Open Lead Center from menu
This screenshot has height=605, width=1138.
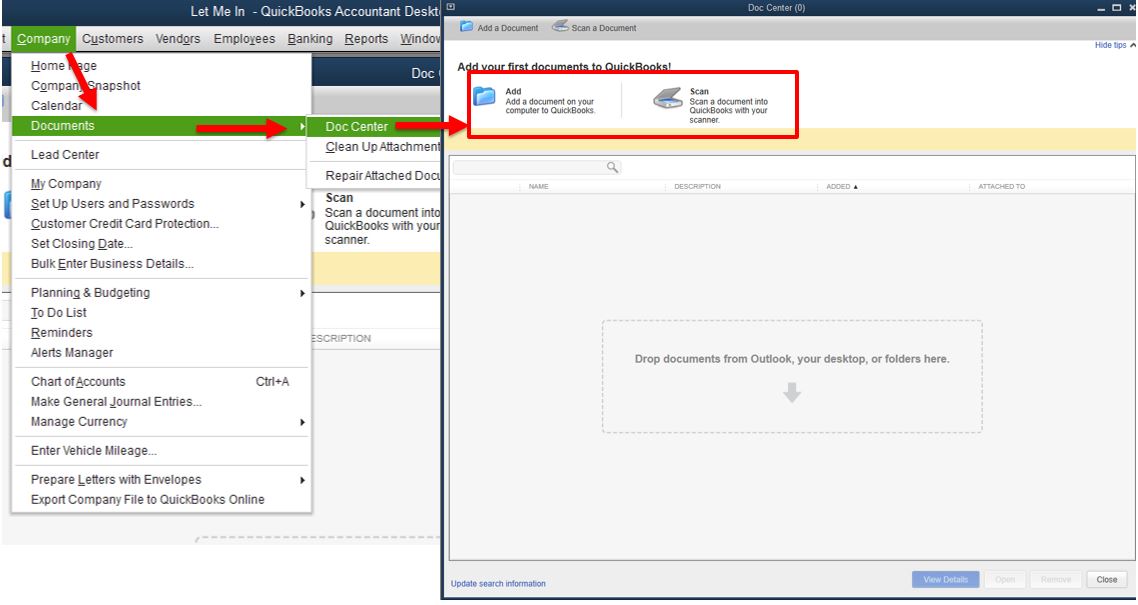pos(65,155)
